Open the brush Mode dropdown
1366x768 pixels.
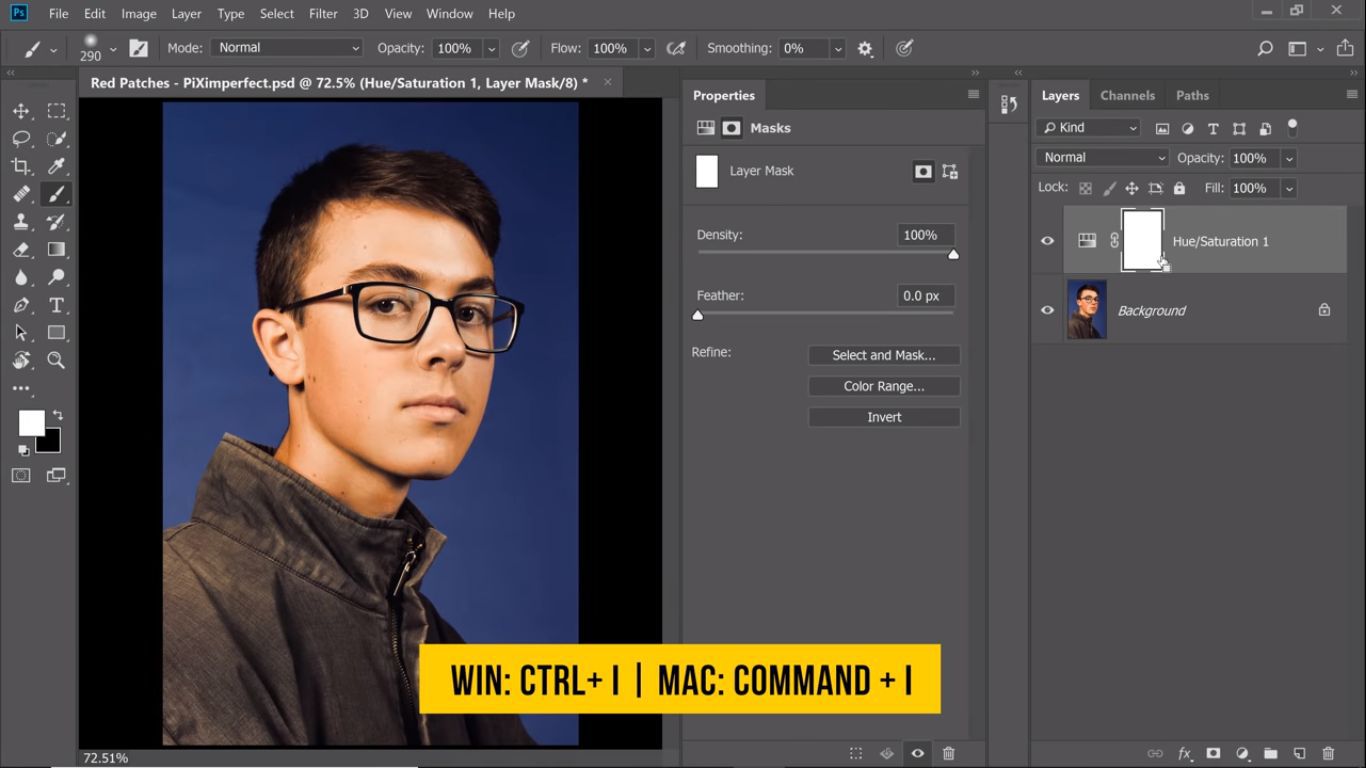click(287, 48)
